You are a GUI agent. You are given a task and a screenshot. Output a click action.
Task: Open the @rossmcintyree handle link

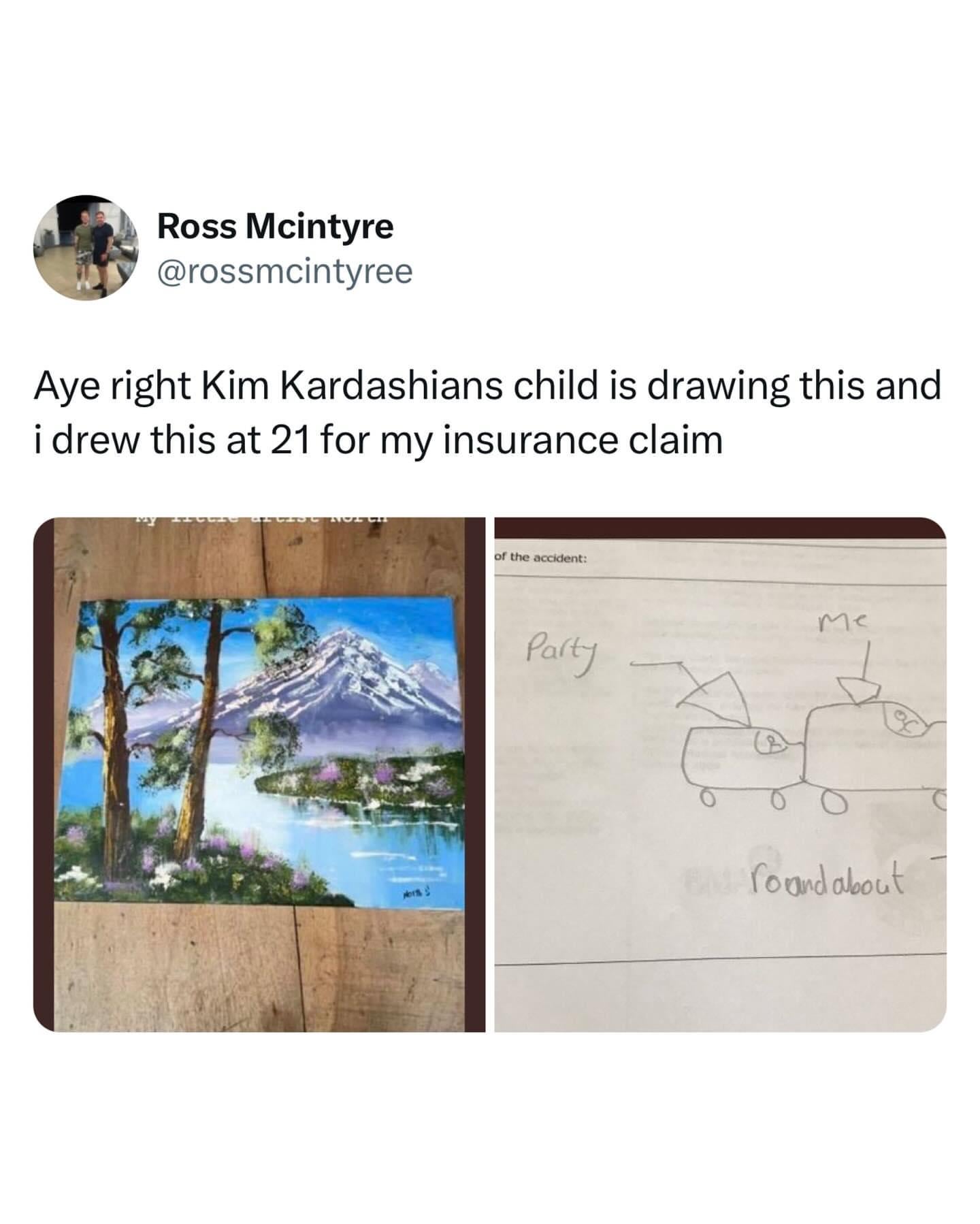pyautogui.click(x=284, y=272)
